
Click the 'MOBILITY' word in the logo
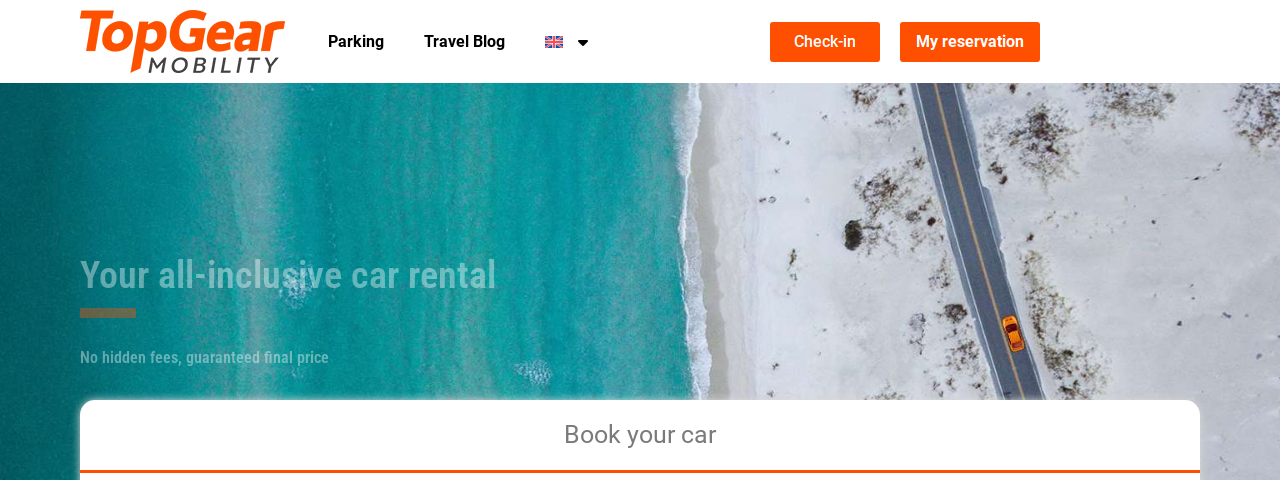click(x=215, y=63)
